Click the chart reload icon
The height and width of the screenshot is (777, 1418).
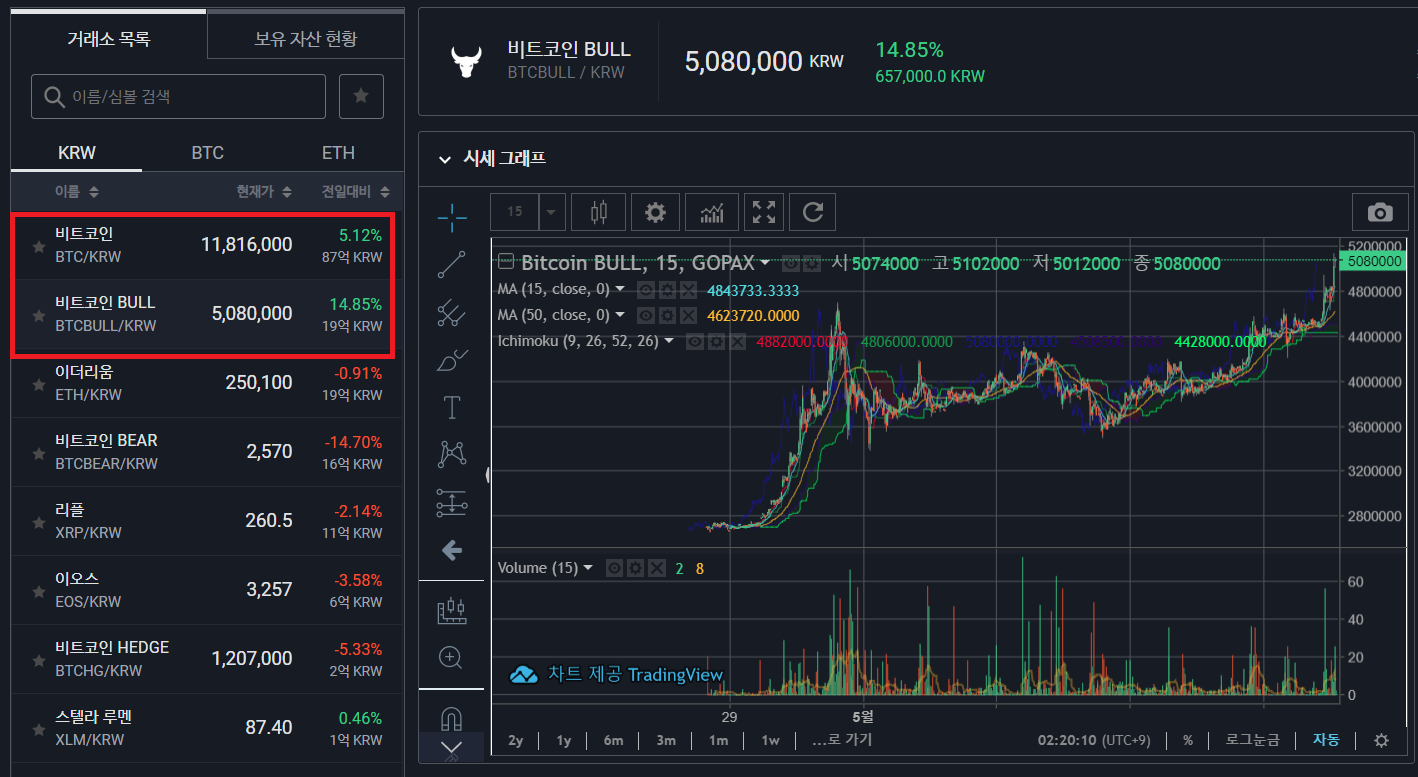pos(813,212)
